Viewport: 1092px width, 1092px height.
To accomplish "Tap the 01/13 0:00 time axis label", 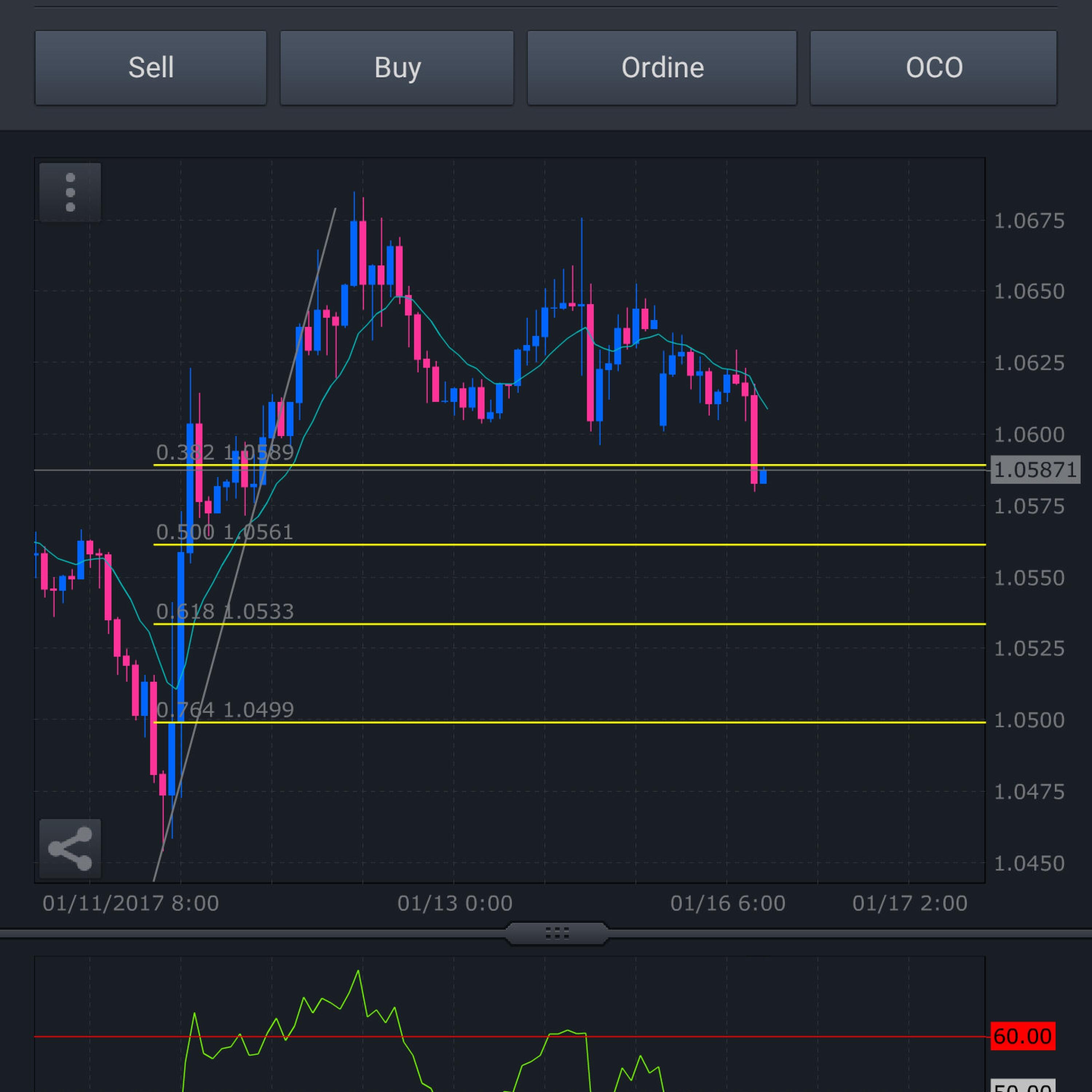I will (x=454, y=903).
